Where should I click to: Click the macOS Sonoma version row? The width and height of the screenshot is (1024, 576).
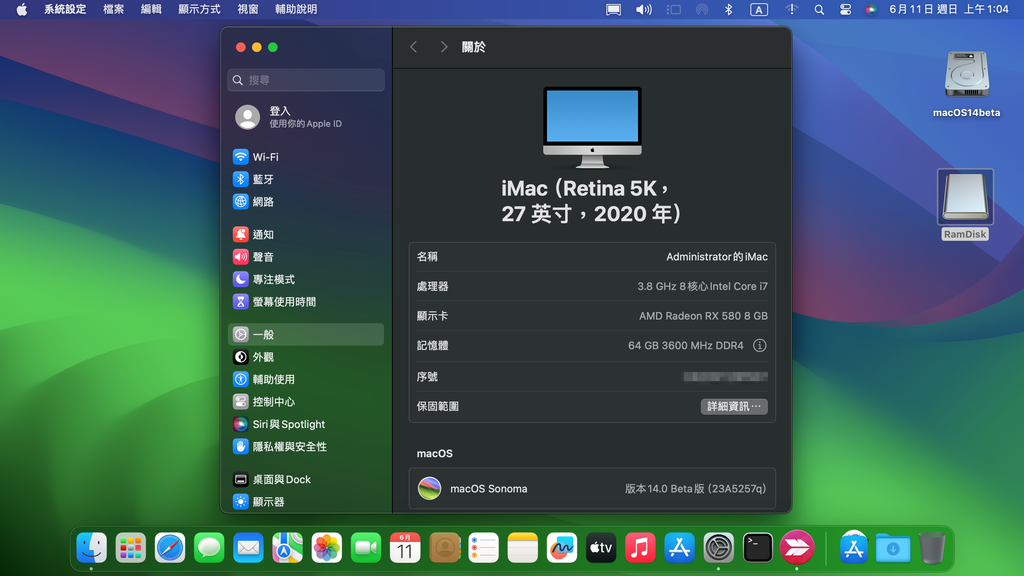coord(592,488)
